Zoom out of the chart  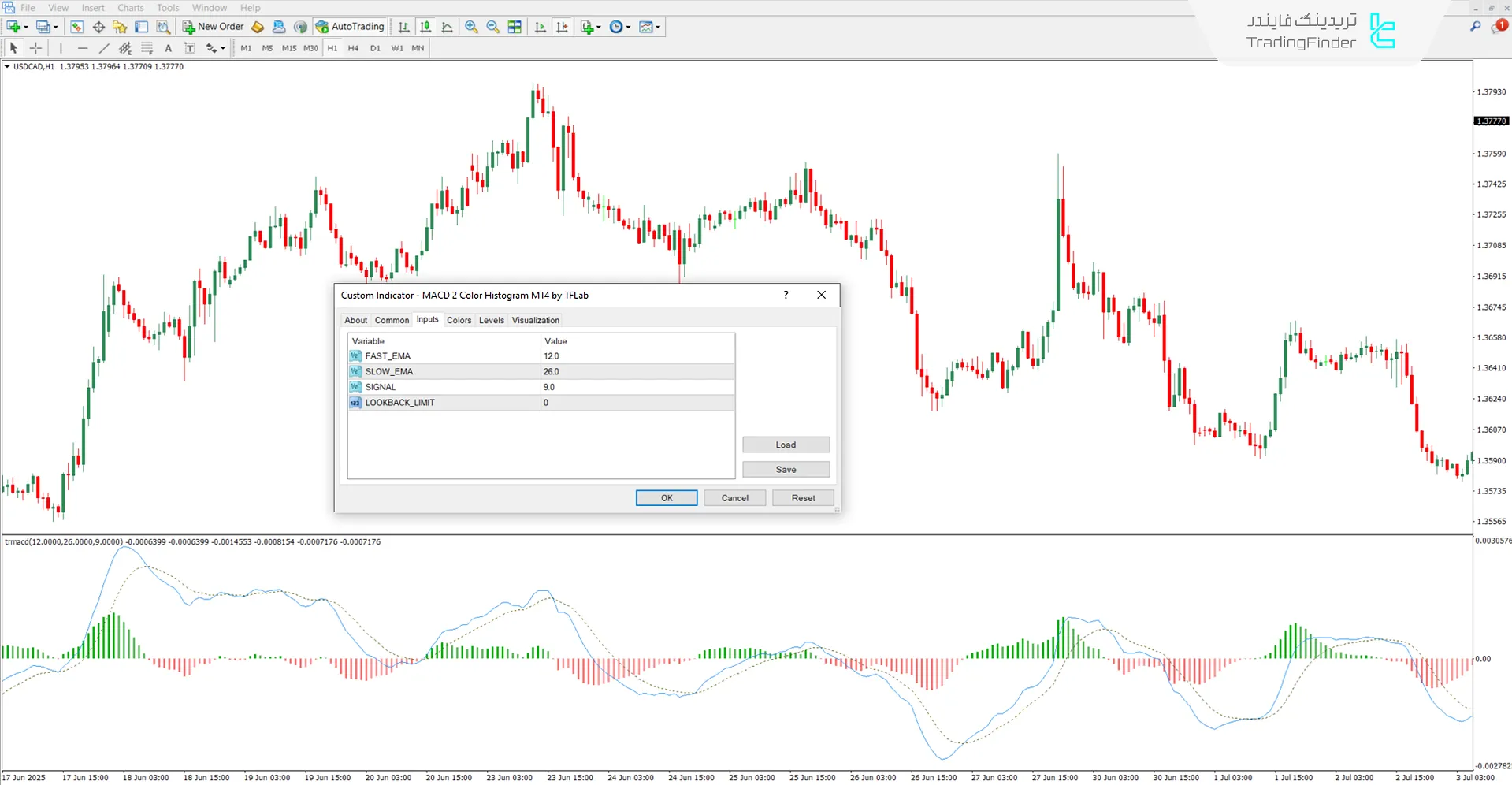pyautogui.click(x=493, y=27)
